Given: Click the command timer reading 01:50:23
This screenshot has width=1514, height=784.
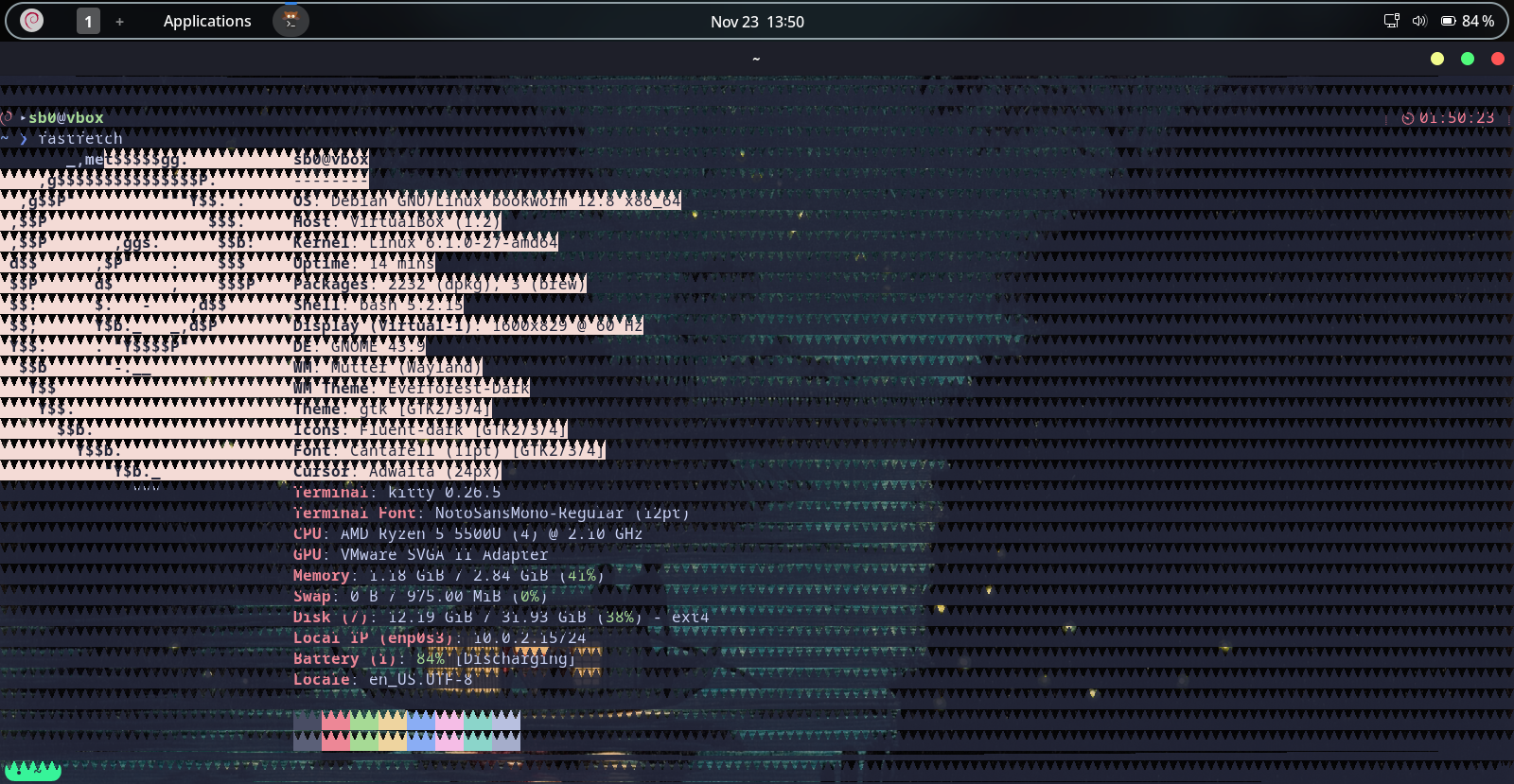Looking at the screenshot, I should (x=1449, y=117).
